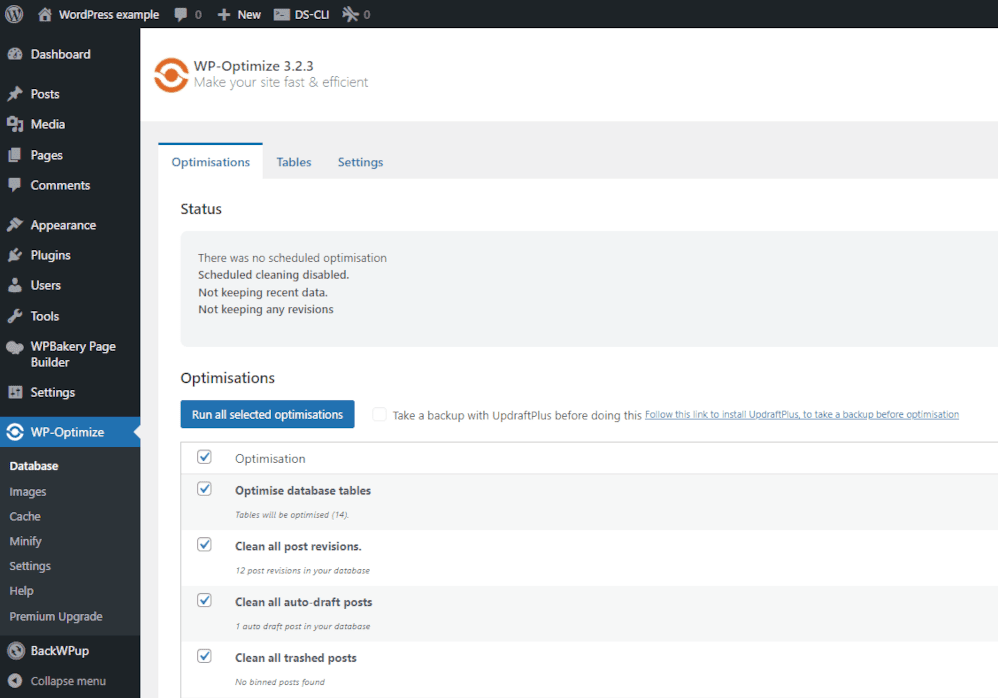Open Dashboard label in sidebar
Screen dimensions: 998x698
click(60, 54)
